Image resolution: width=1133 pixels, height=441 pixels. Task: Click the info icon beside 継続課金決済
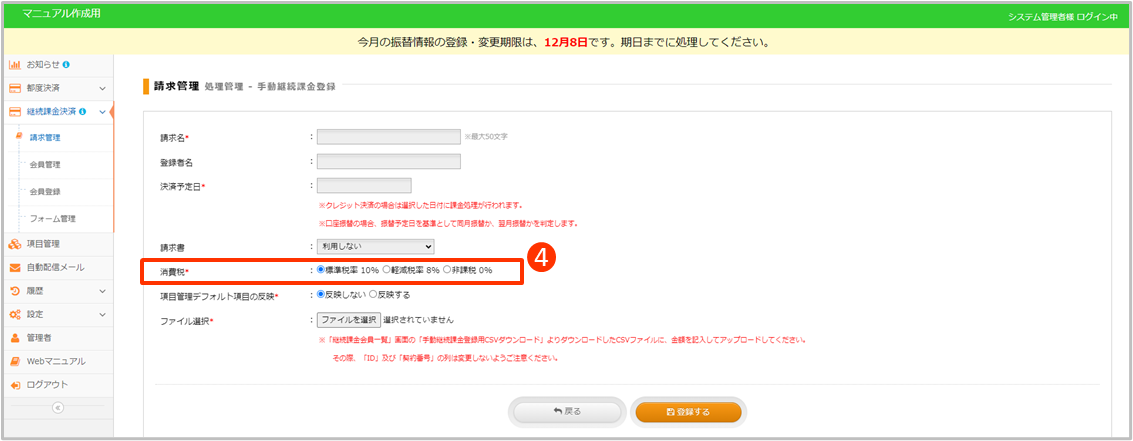click(x=82, y=112)
